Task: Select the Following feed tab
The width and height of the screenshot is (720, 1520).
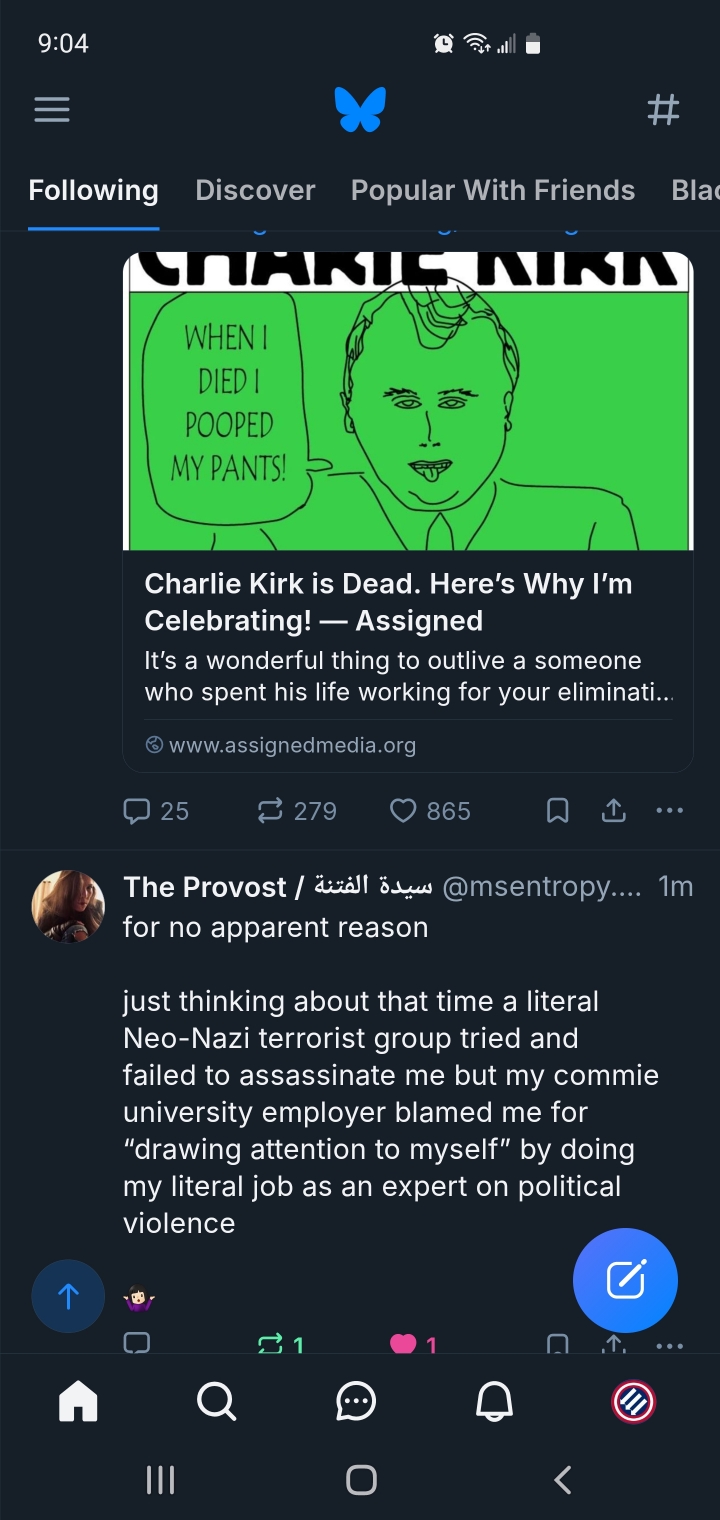Action: 93,190
